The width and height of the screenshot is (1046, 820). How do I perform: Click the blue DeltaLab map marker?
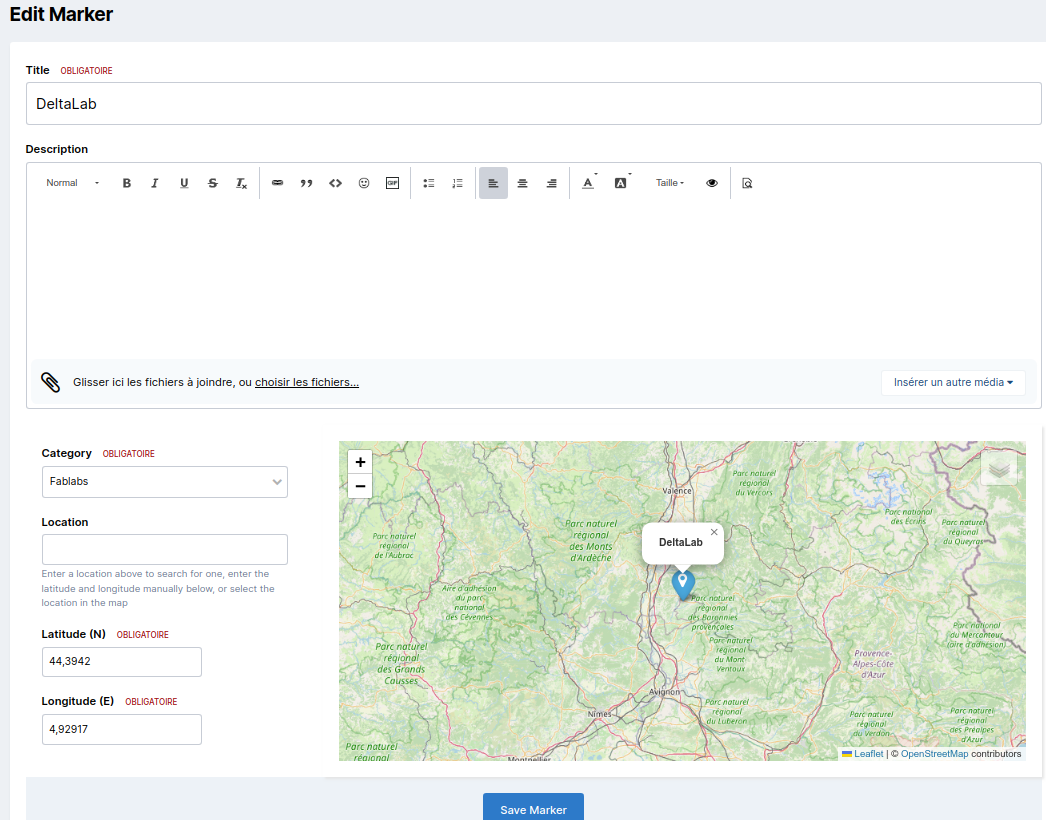pyautogui.click(x=682, y=585)
